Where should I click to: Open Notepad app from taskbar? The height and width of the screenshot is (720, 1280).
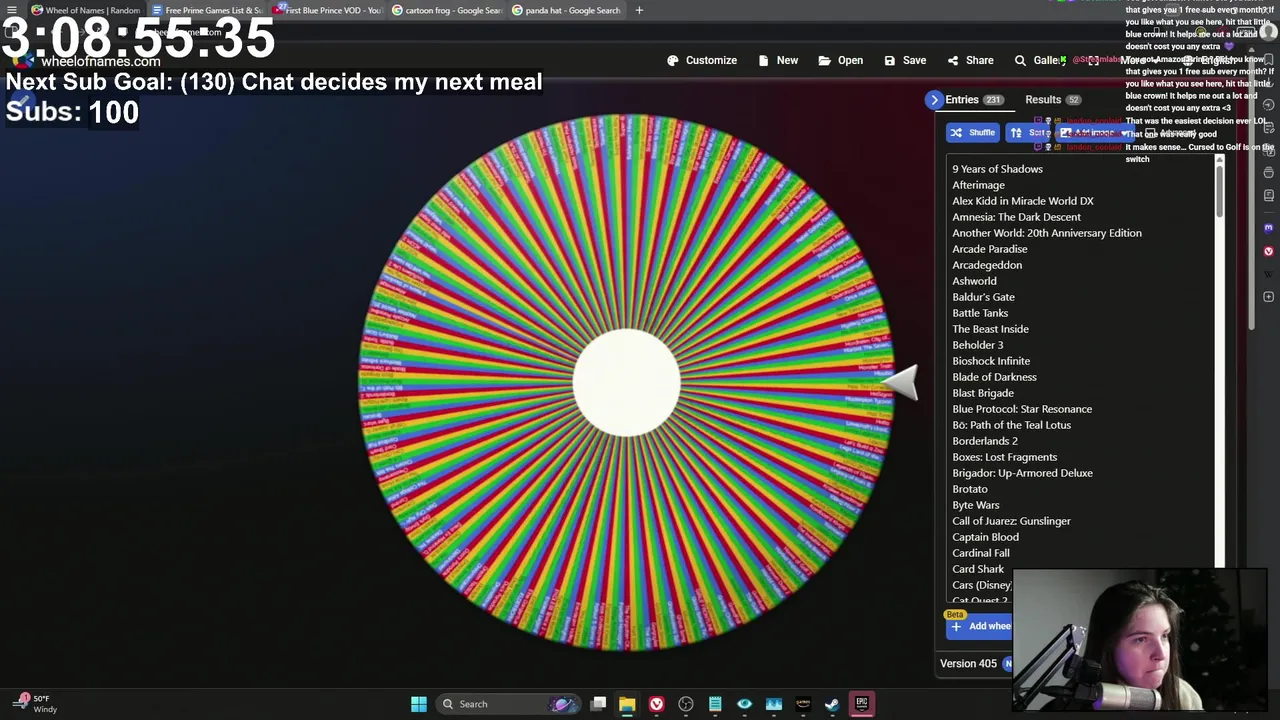tap(715, 704)
